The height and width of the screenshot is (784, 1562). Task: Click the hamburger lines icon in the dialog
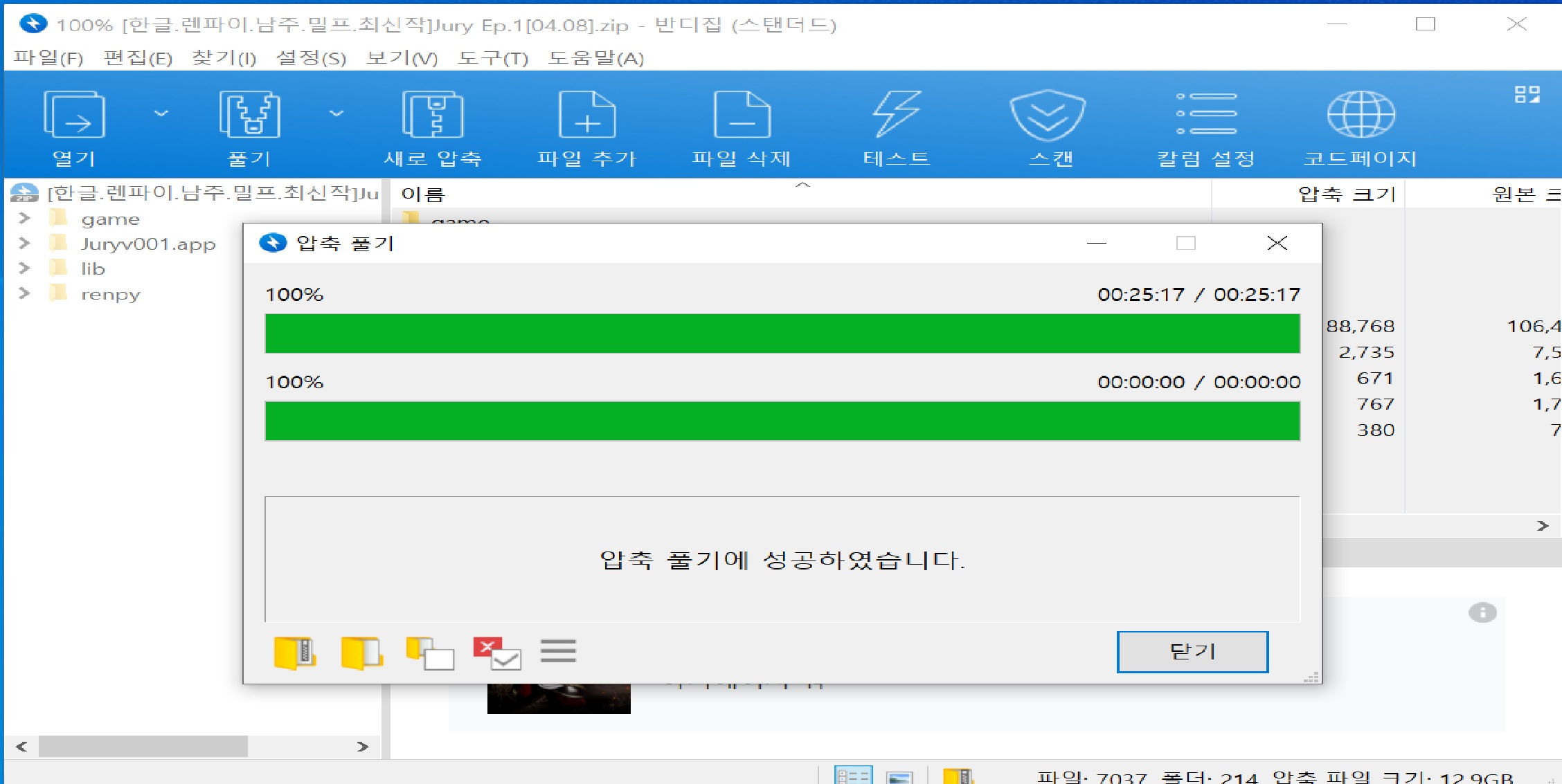(558, 651)
